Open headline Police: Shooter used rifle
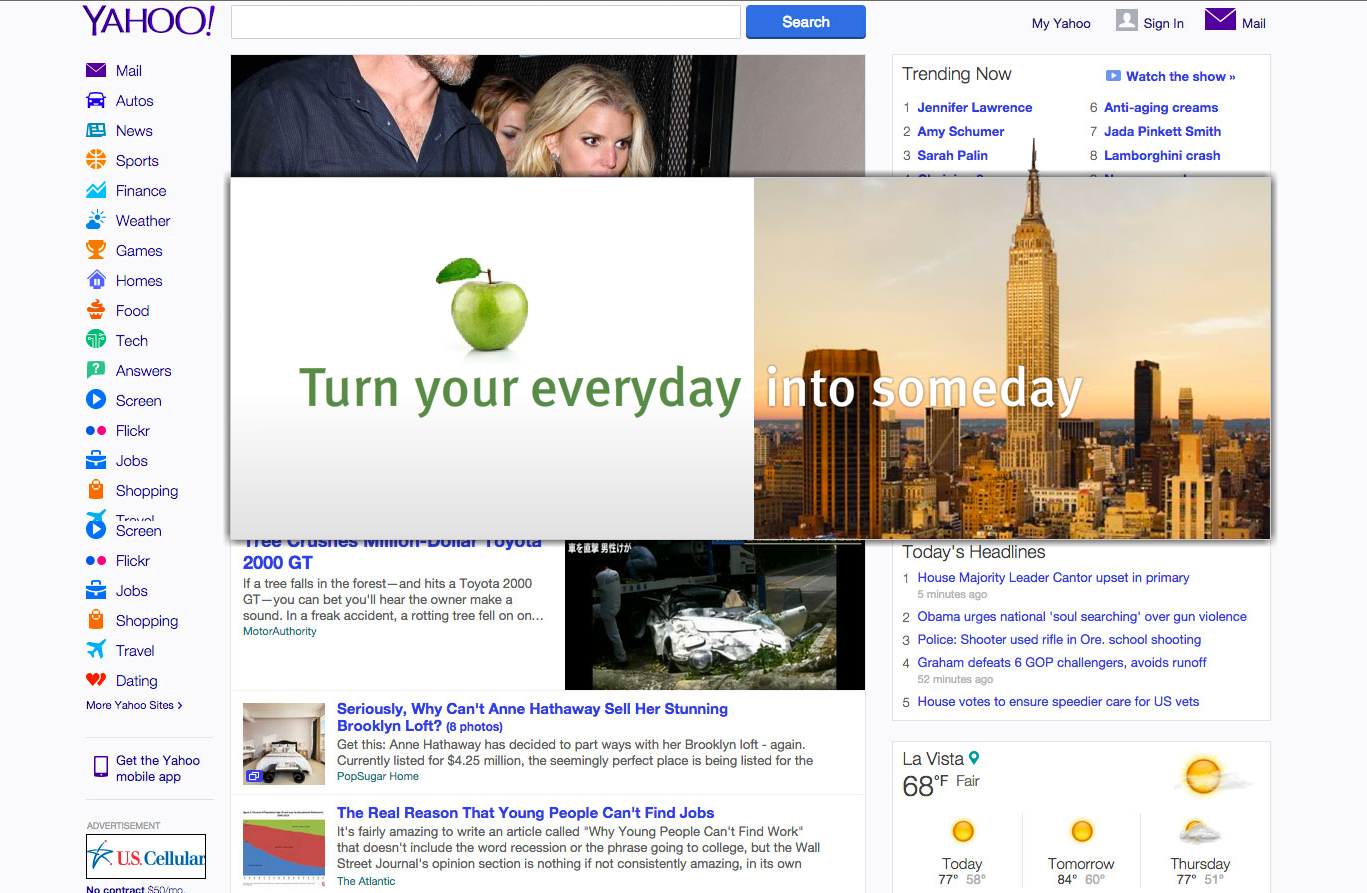Screen dimensions: 1367x893 pos(1059,639)
